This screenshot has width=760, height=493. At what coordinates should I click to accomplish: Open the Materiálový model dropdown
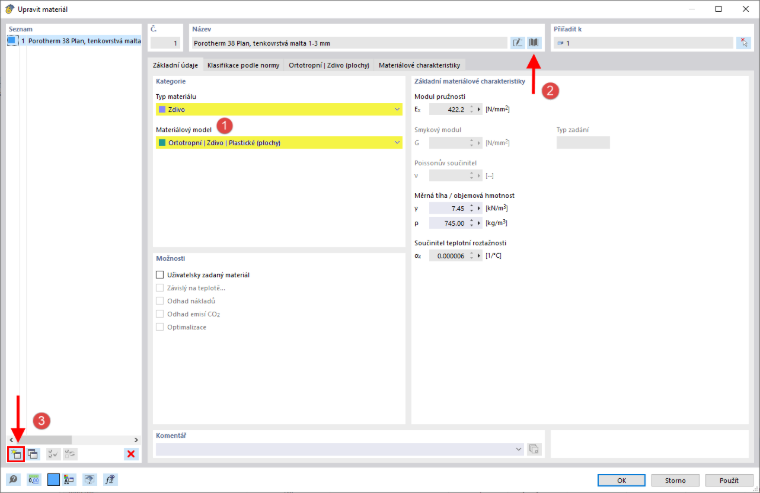coord(279,143)
